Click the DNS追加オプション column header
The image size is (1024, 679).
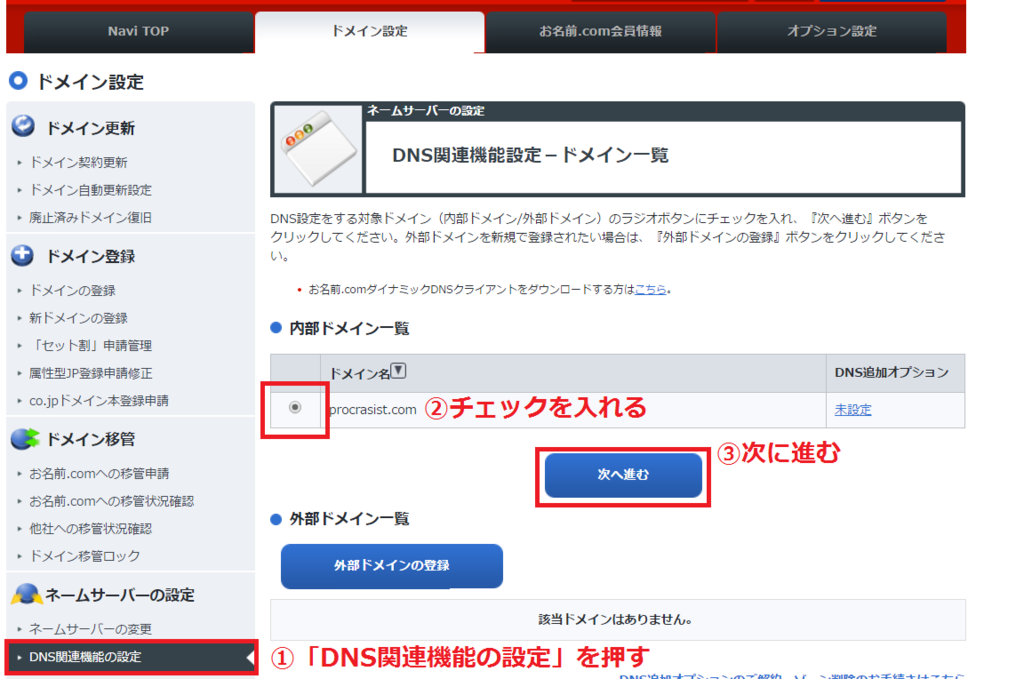click(x=891, y=373)
